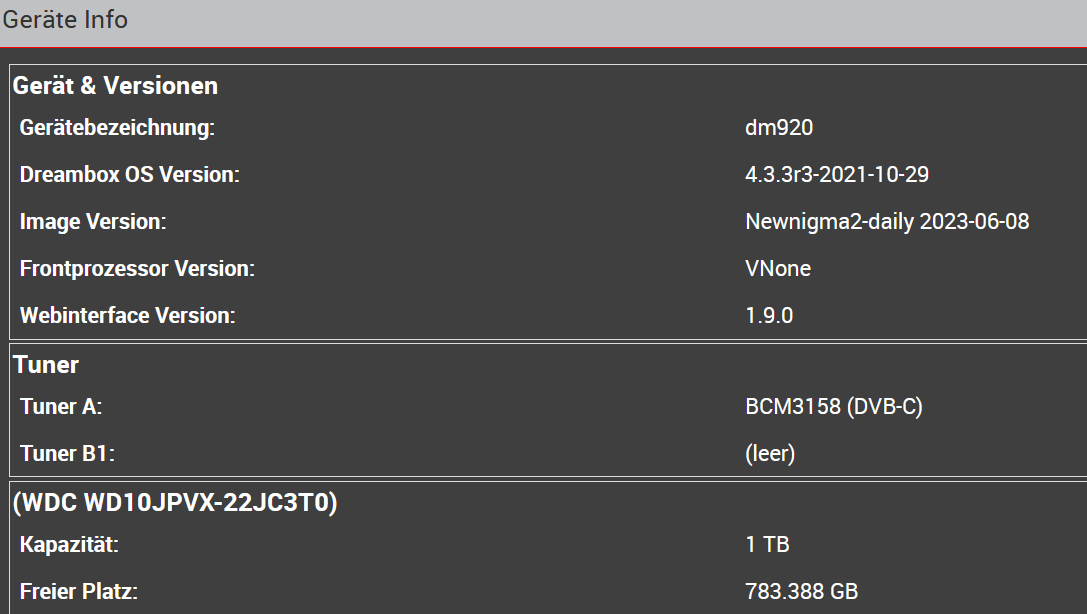The image size is (1087, 614).
Task: Click the Frontprozessor Version label
Action: [137, 269]
